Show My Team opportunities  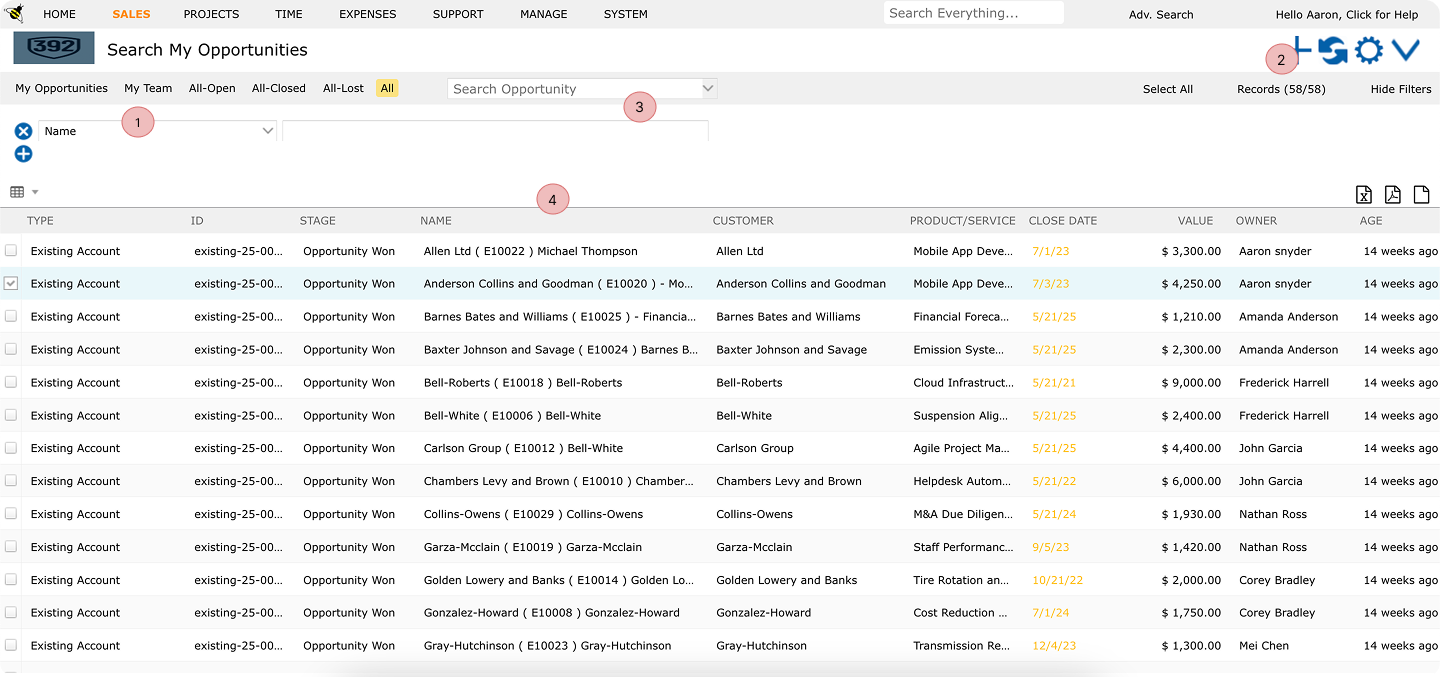coord(148,88)
